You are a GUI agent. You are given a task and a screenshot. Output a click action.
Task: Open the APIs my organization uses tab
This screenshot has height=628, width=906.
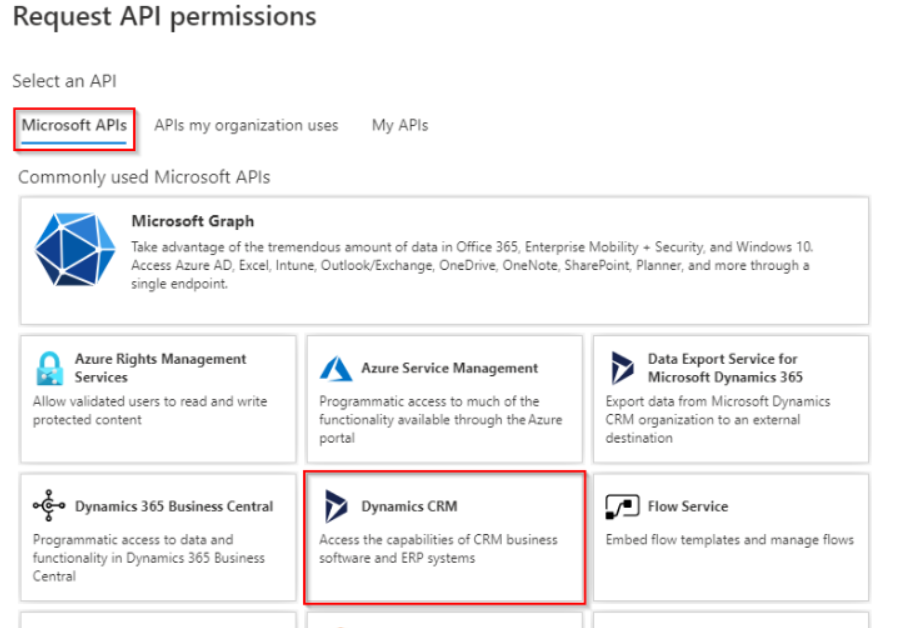[246, 125]
